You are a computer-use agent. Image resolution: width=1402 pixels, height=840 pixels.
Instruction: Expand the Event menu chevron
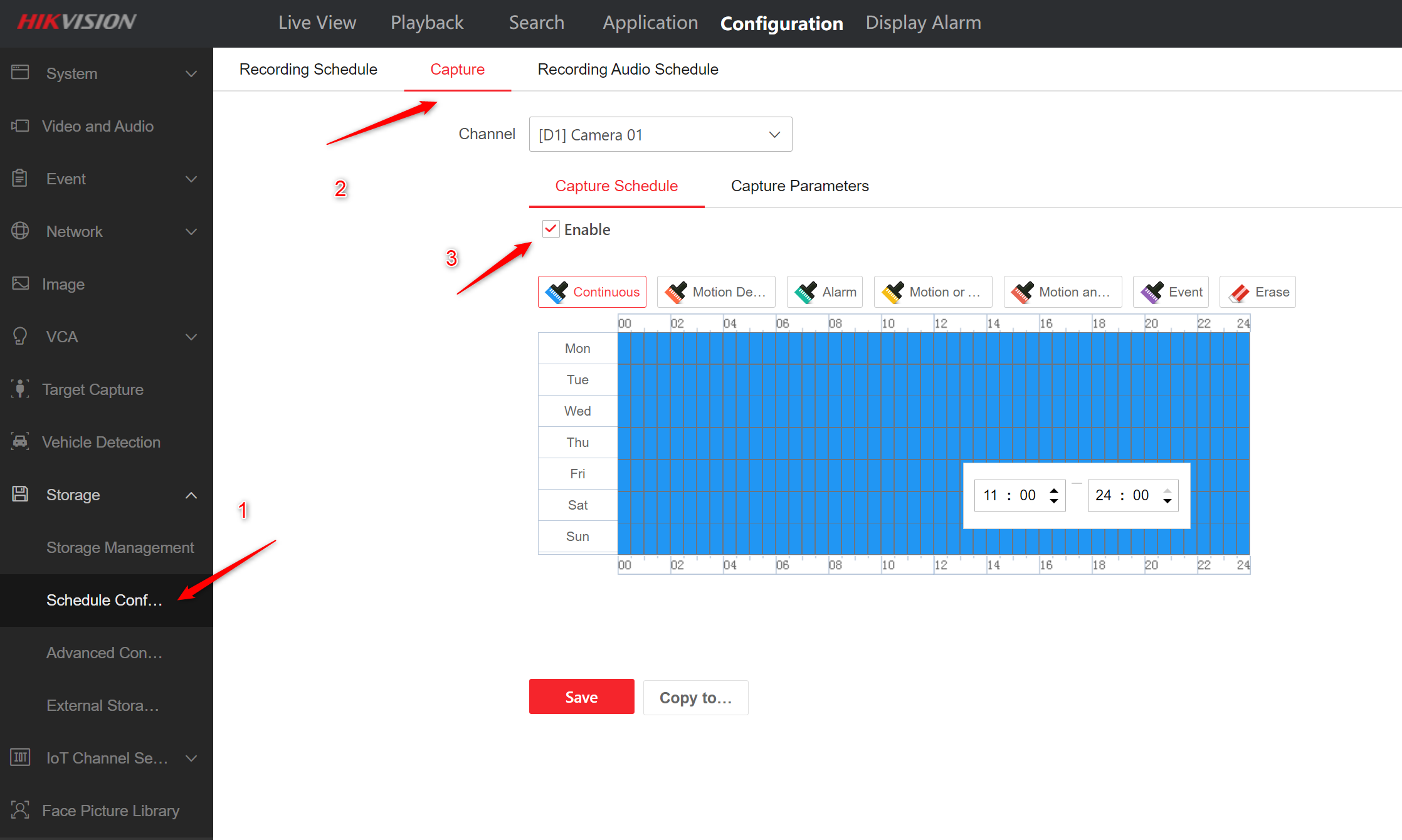tap(191, 179)
